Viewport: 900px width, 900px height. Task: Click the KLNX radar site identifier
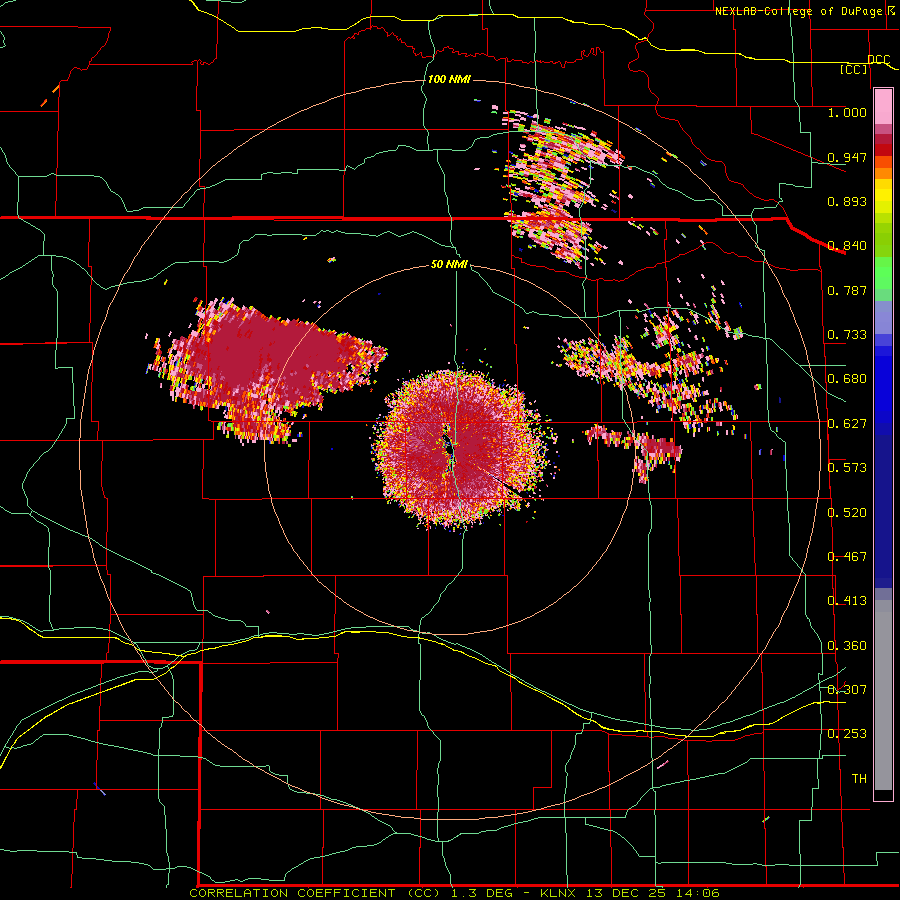[558, 893]
